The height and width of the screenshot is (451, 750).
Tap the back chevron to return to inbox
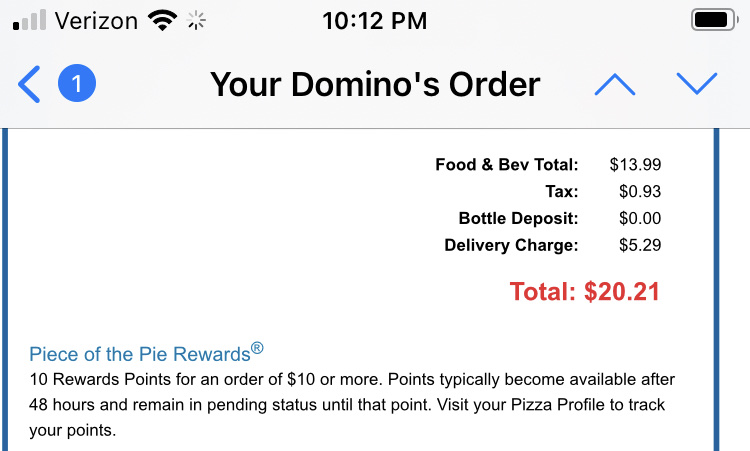tap(30, 85)
